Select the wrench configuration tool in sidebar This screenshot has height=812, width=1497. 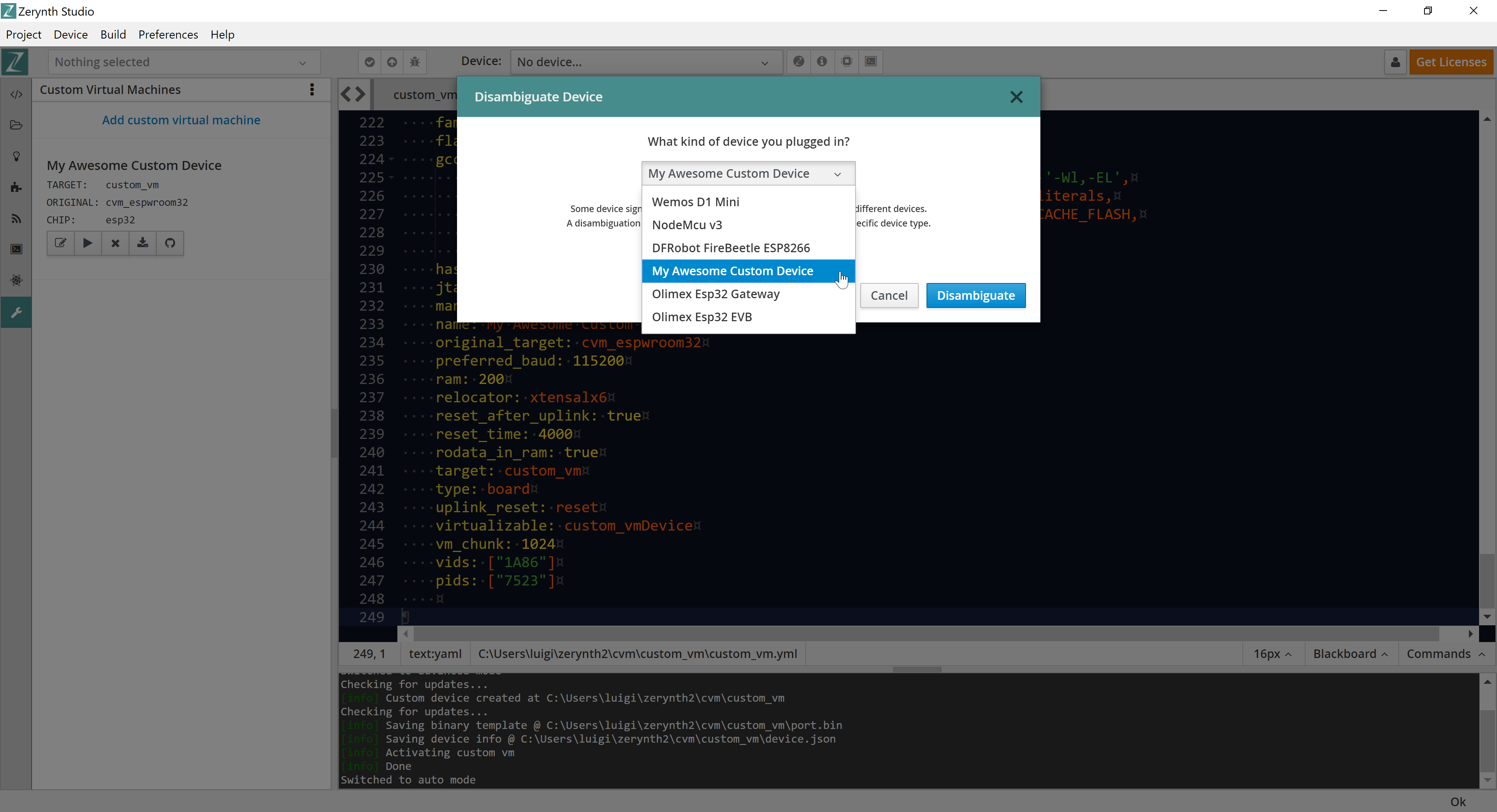click(16, 312)
